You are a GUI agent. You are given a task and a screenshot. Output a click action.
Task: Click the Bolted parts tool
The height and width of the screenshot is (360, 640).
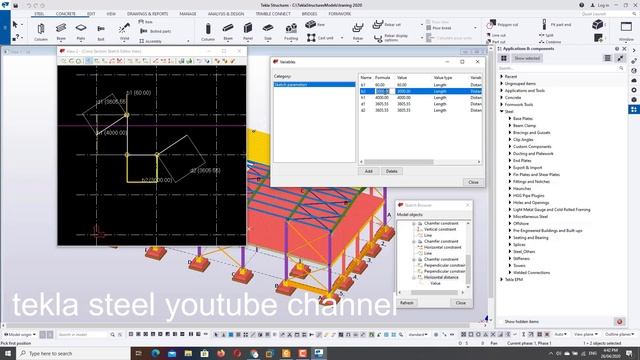tap(156, 31)
